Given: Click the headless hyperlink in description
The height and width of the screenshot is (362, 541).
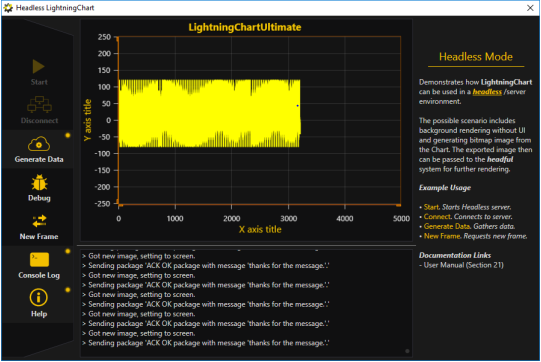Looking at the screenshot, I should pos(487,92).
